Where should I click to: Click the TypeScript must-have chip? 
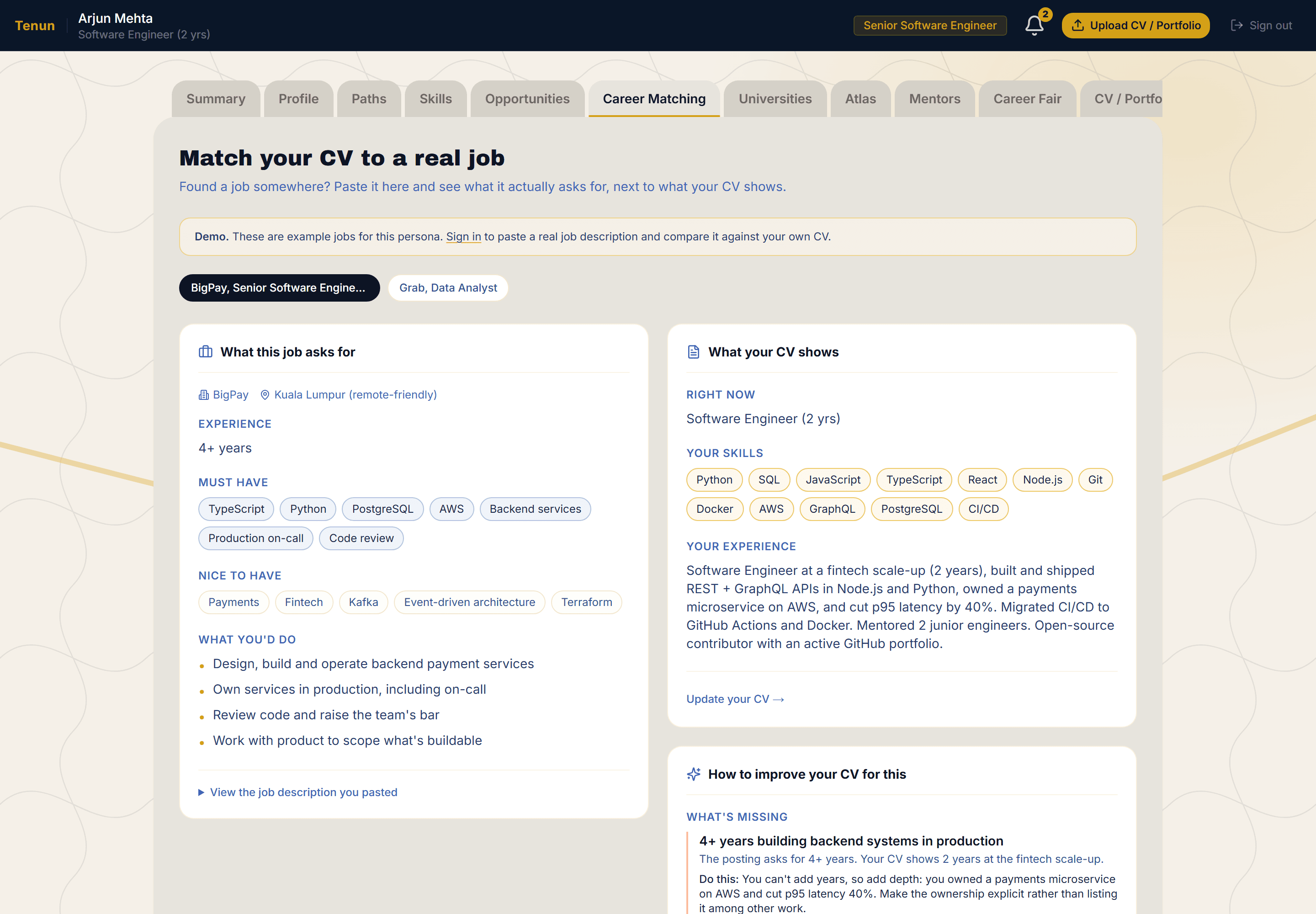(x=236, y=509)
